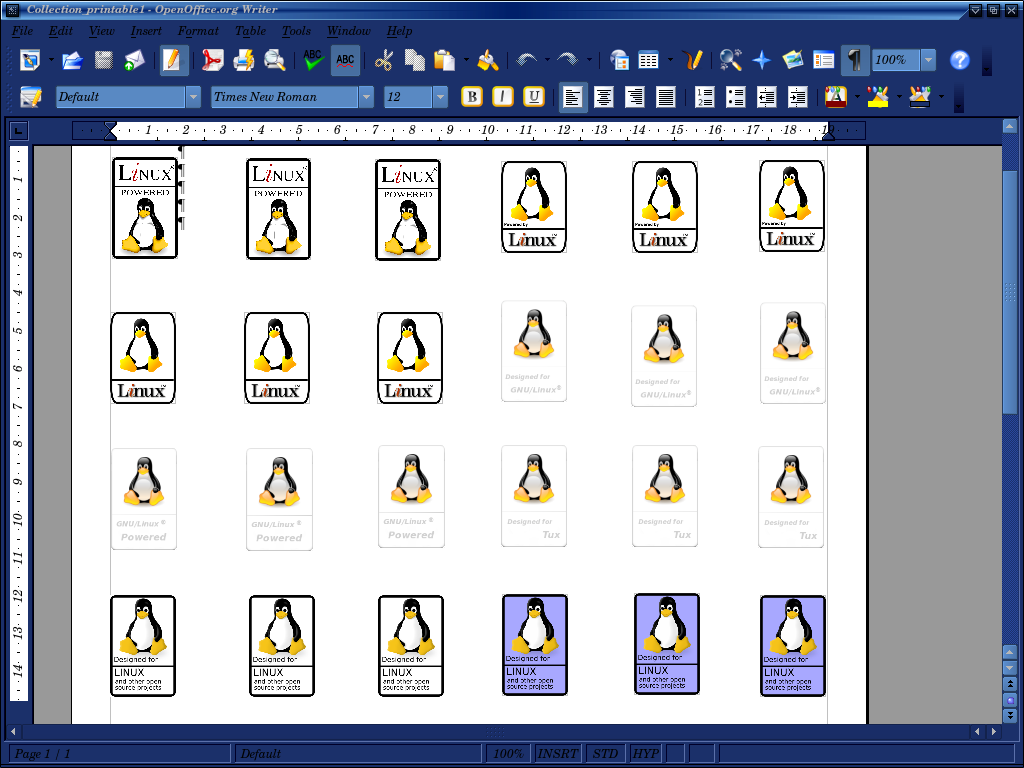
Task: Align text right
Action: tap(634, 97)
